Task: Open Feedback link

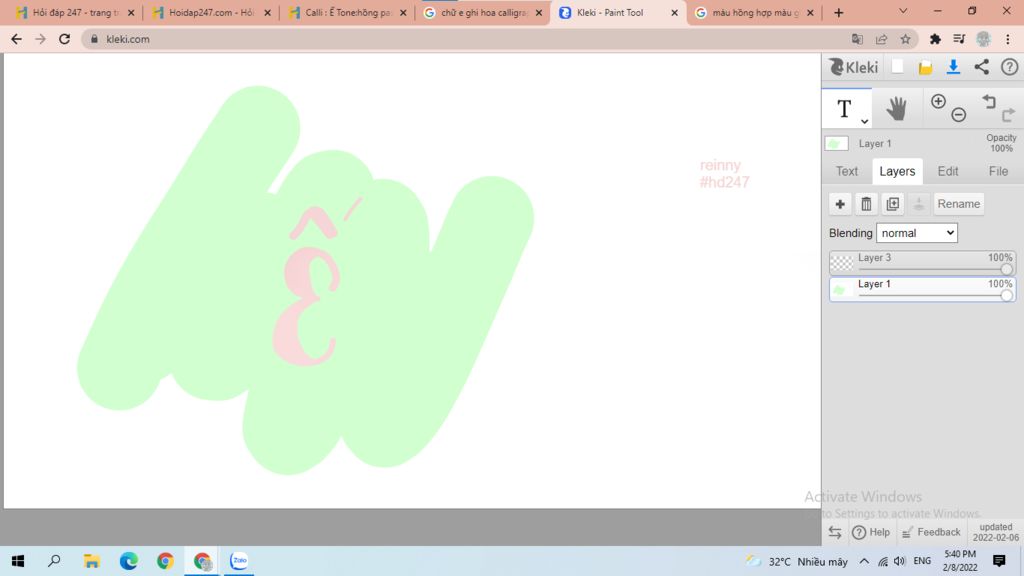Action: pyautogui.click(x=931, y=532)
